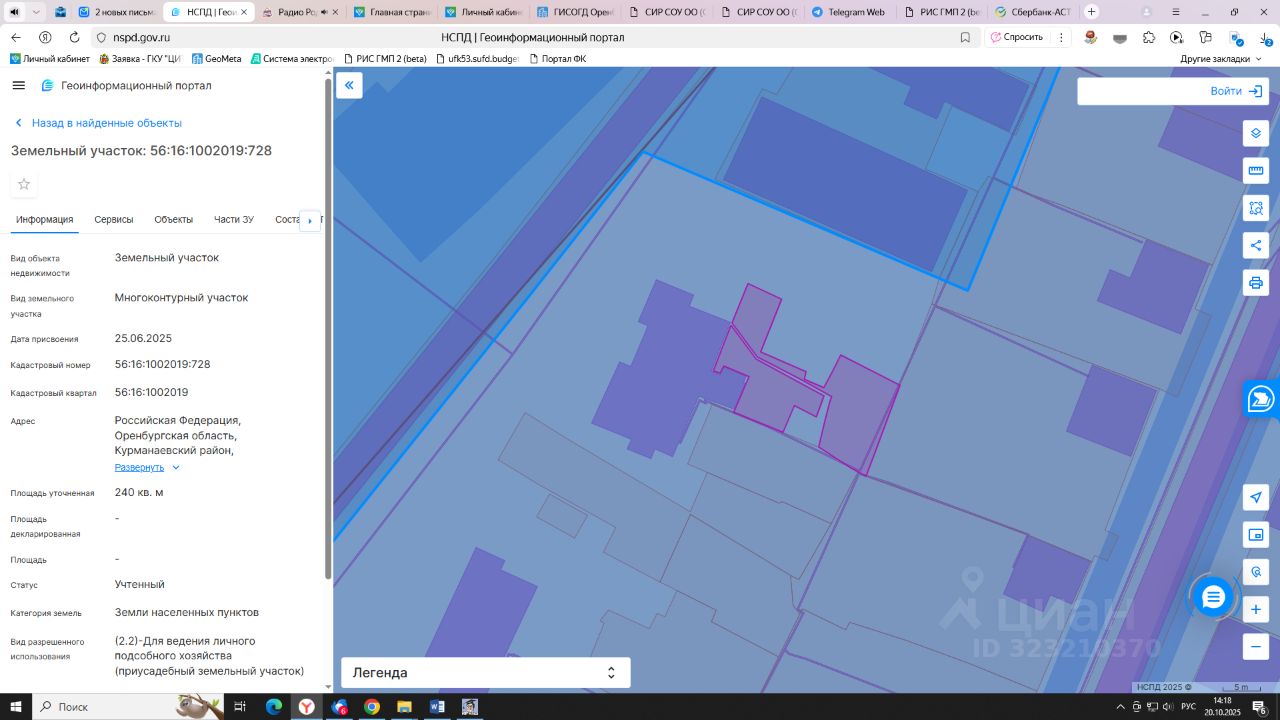Open a new browser tab
The width and height of the screenshot is (1280, 720).
(x=1091, y=12)
